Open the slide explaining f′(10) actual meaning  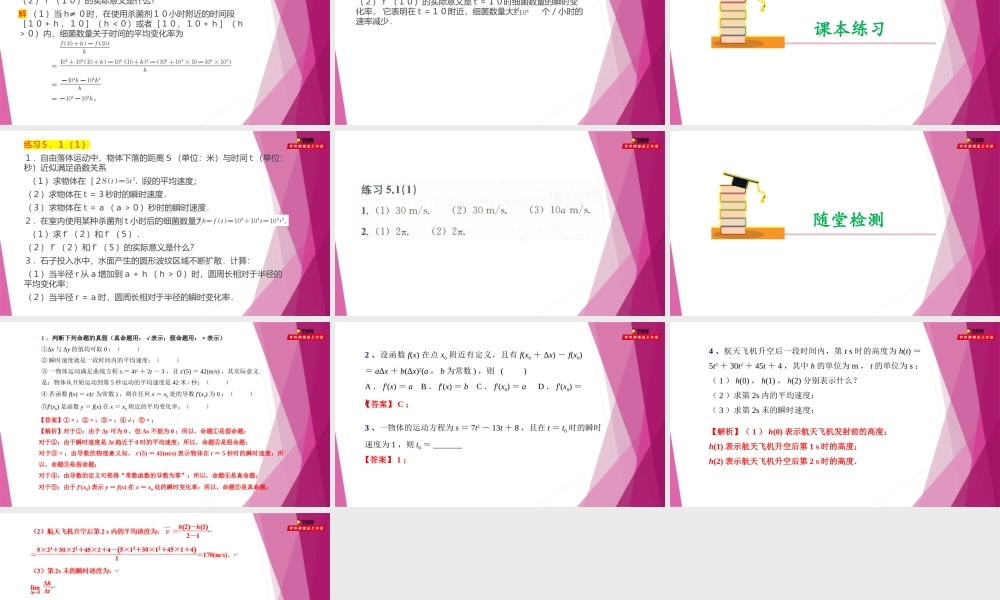click(500, 60)
